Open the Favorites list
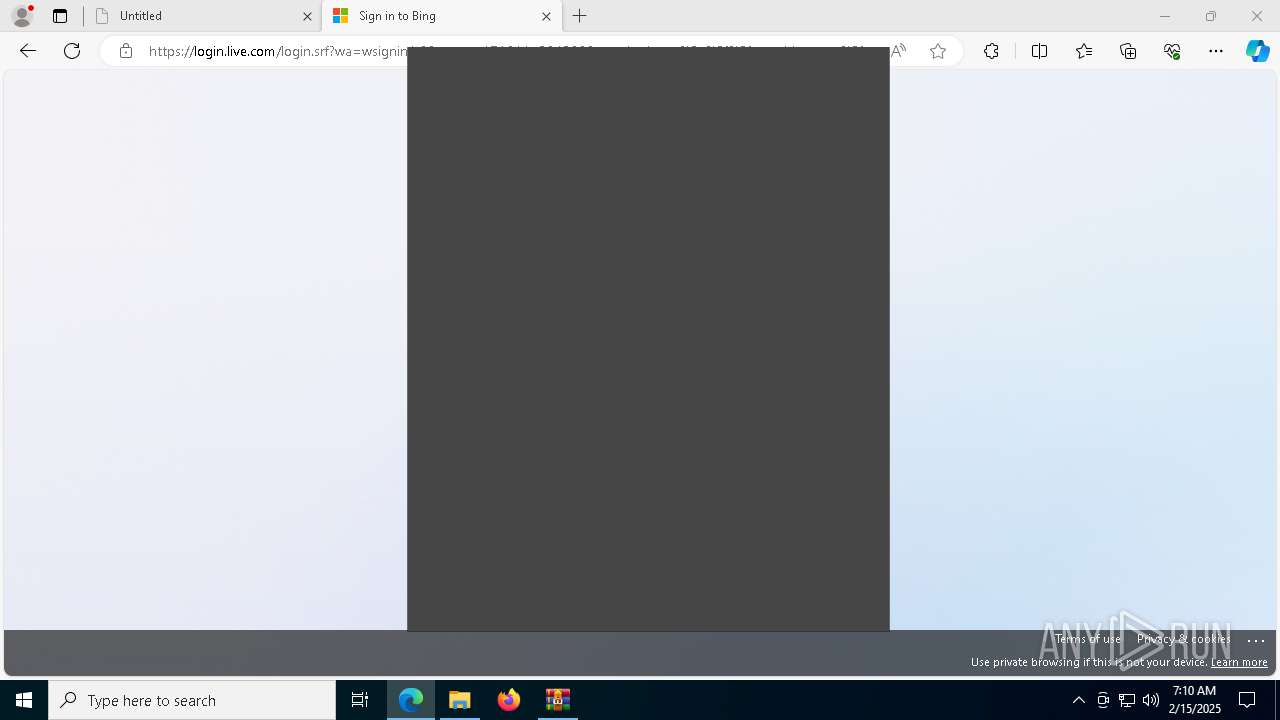 point(1084,51)
